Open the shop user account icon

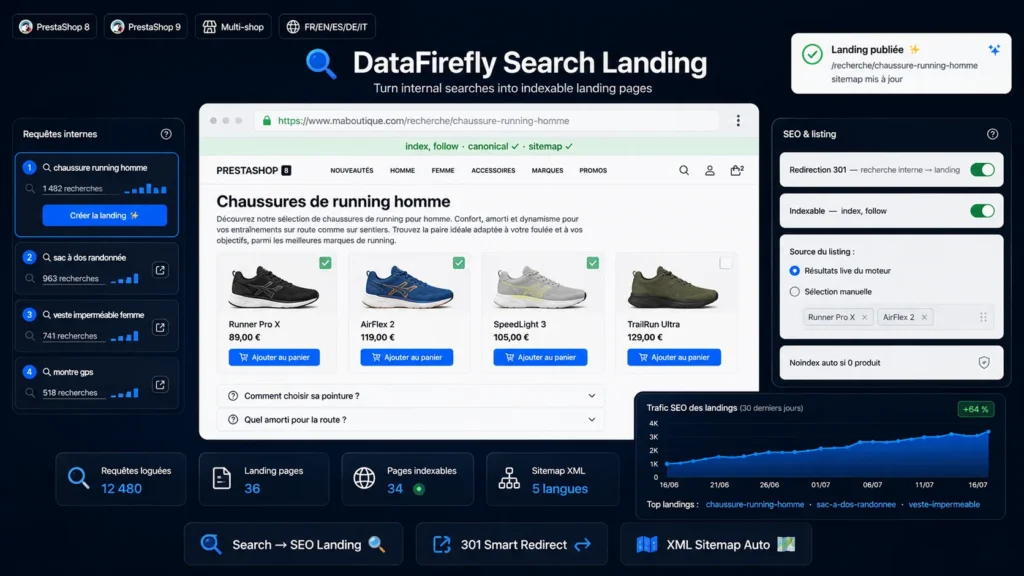point(709,170)
